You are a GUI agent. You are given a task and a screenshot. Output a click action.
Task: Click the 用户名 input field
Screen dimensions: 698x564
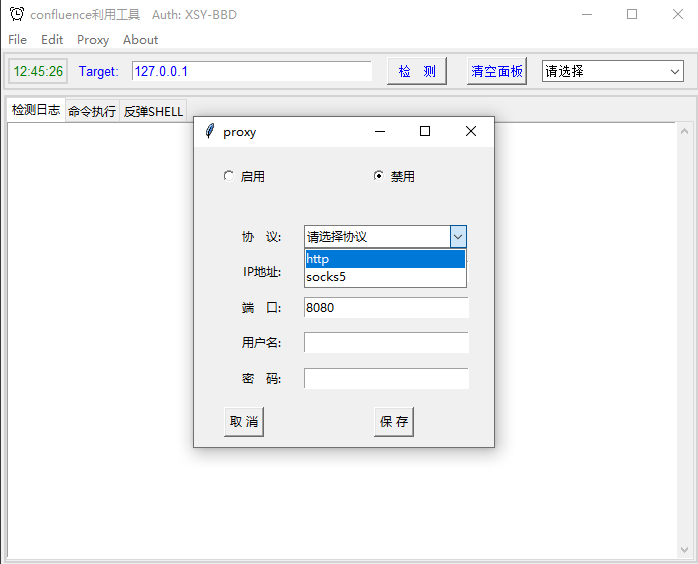[x=386, y=342]
